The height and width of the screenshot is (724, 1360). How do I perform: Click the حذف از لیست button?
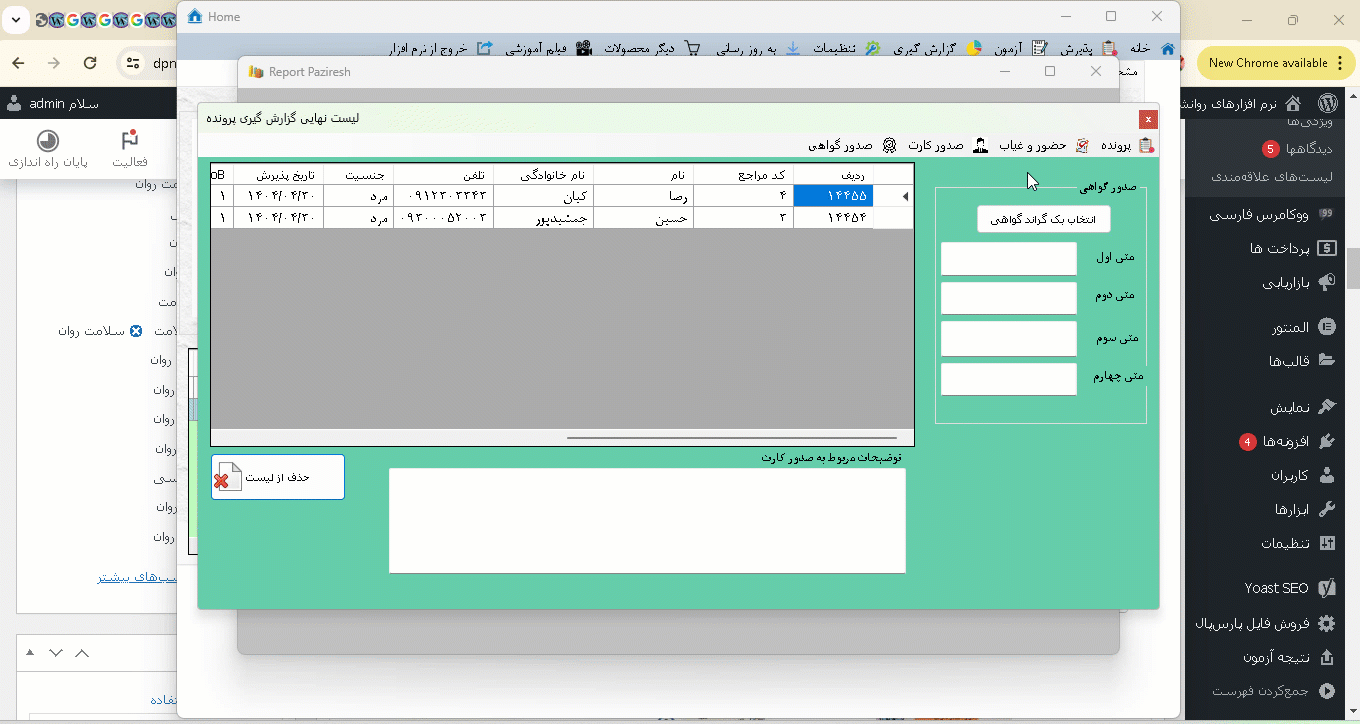278,477
